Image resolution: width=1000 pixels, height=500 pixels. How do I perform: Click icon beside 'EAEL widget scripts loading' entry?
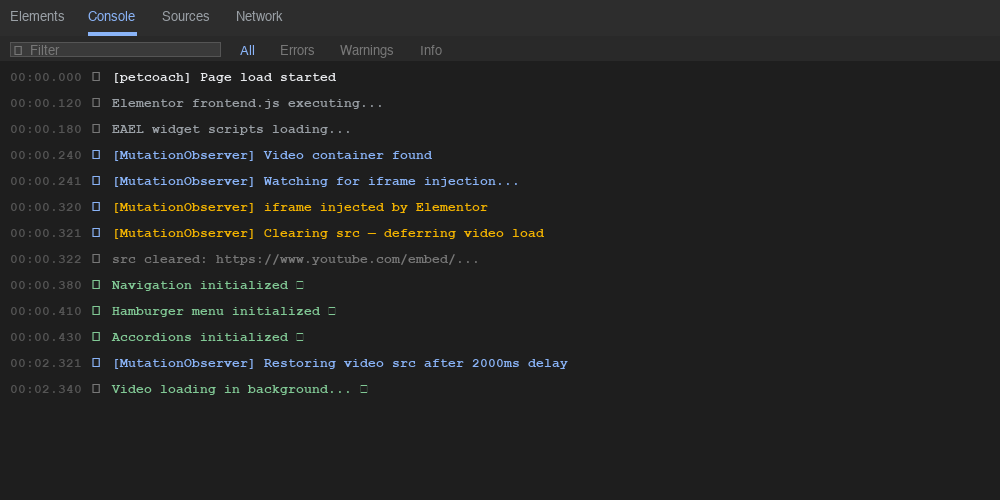(96, 129)
